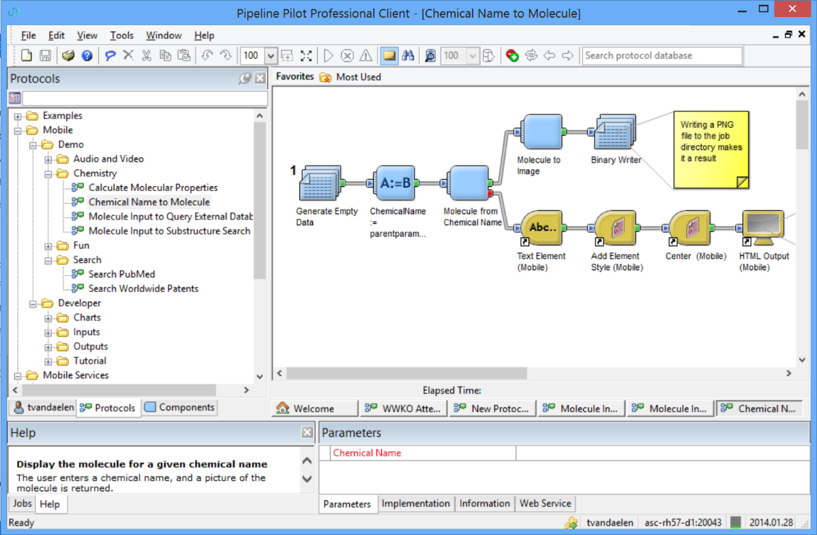The image size is (817, 535).
Task: Toggle the sticky notes toolbar button
Action: pyautogui.click(x=388, y=56)
